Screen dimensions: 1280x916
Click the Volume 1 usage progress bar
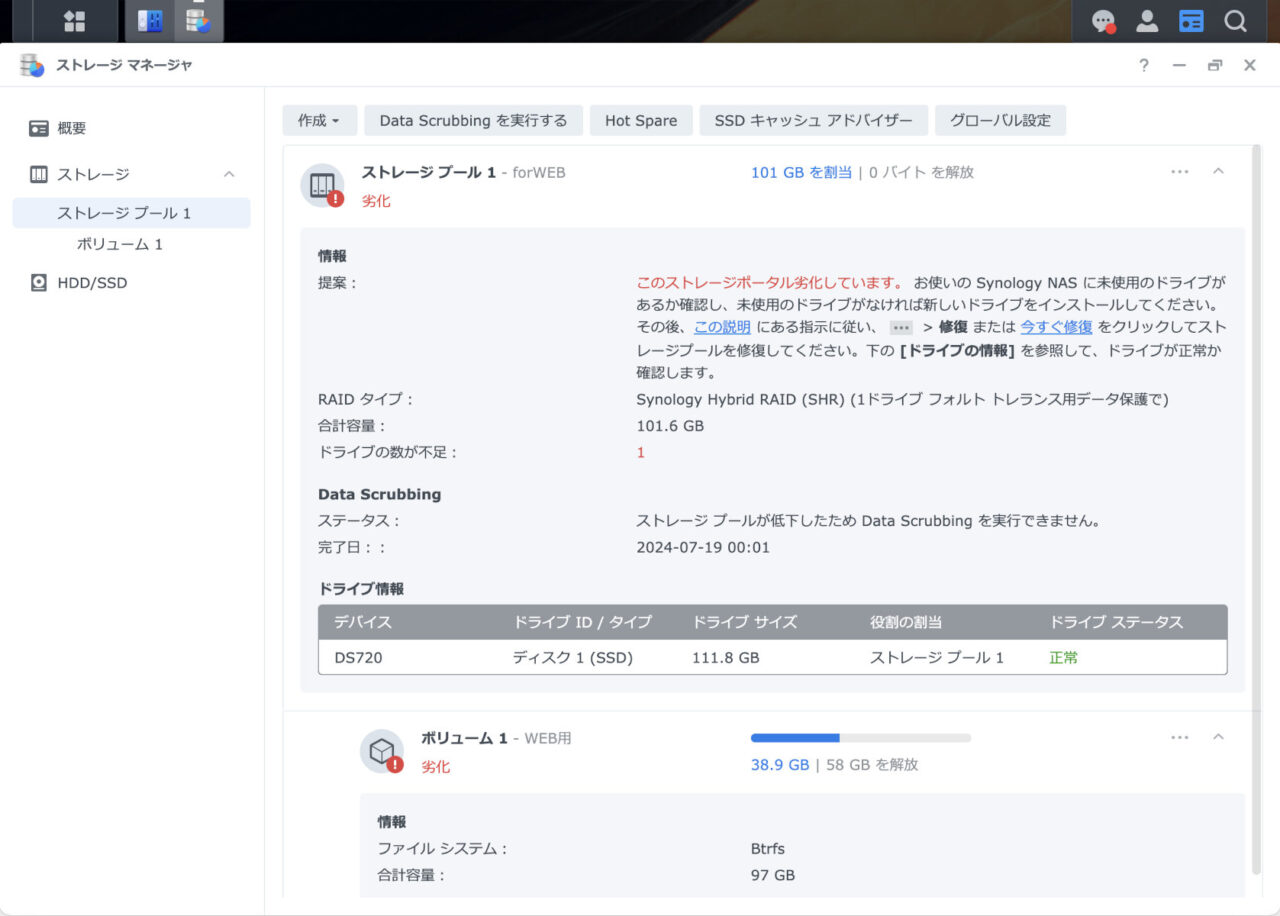pyautogui.click(x=861, y=738)
